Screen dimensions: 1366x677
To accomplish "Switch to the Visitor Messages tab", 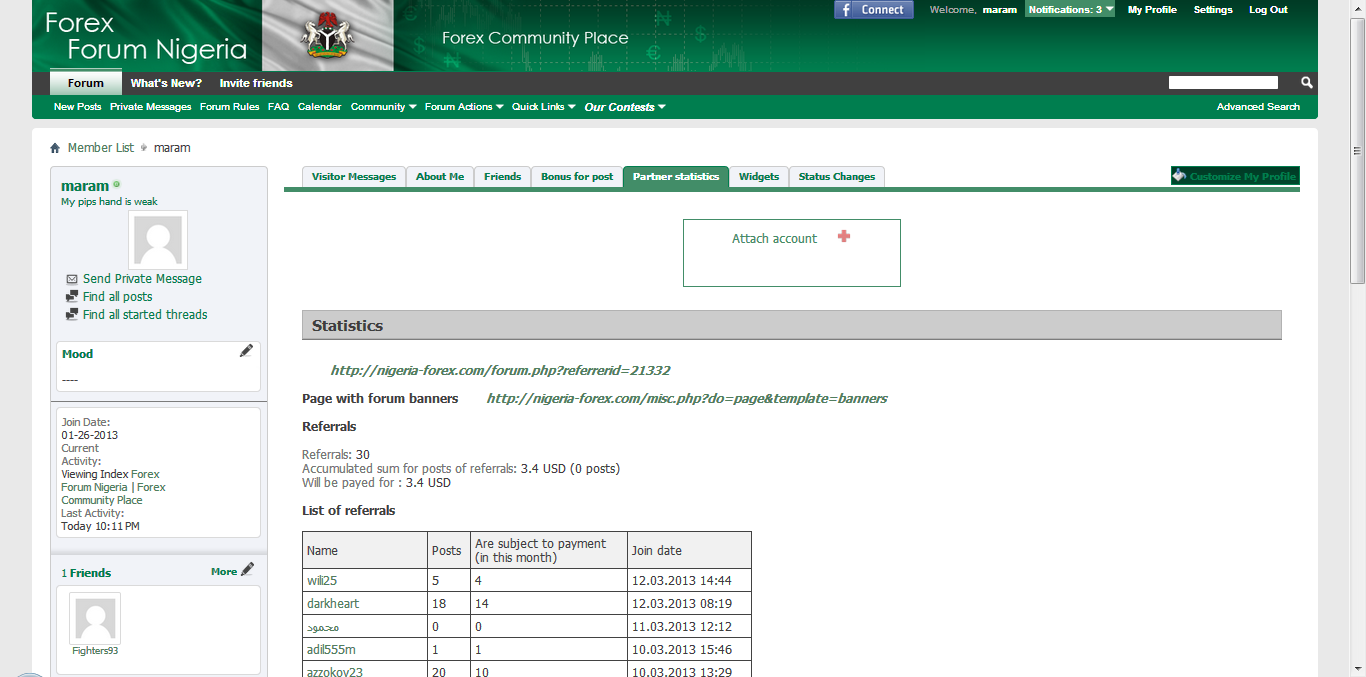I will point(354,177).
